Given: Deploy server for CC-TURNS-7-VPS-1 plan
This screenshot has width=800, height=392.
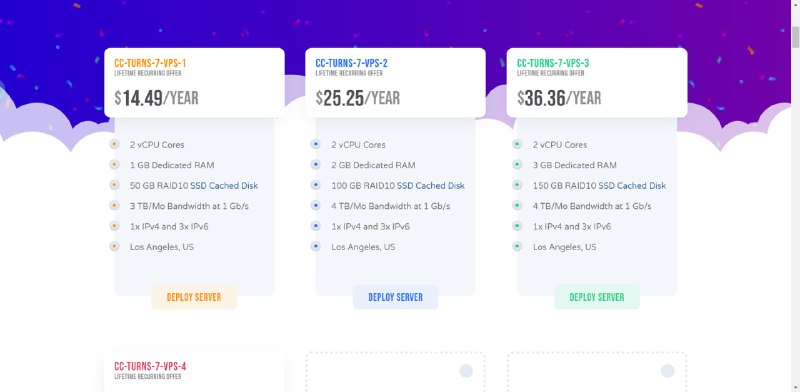Looking at the screenshot, I should click(x=194, y=297).
